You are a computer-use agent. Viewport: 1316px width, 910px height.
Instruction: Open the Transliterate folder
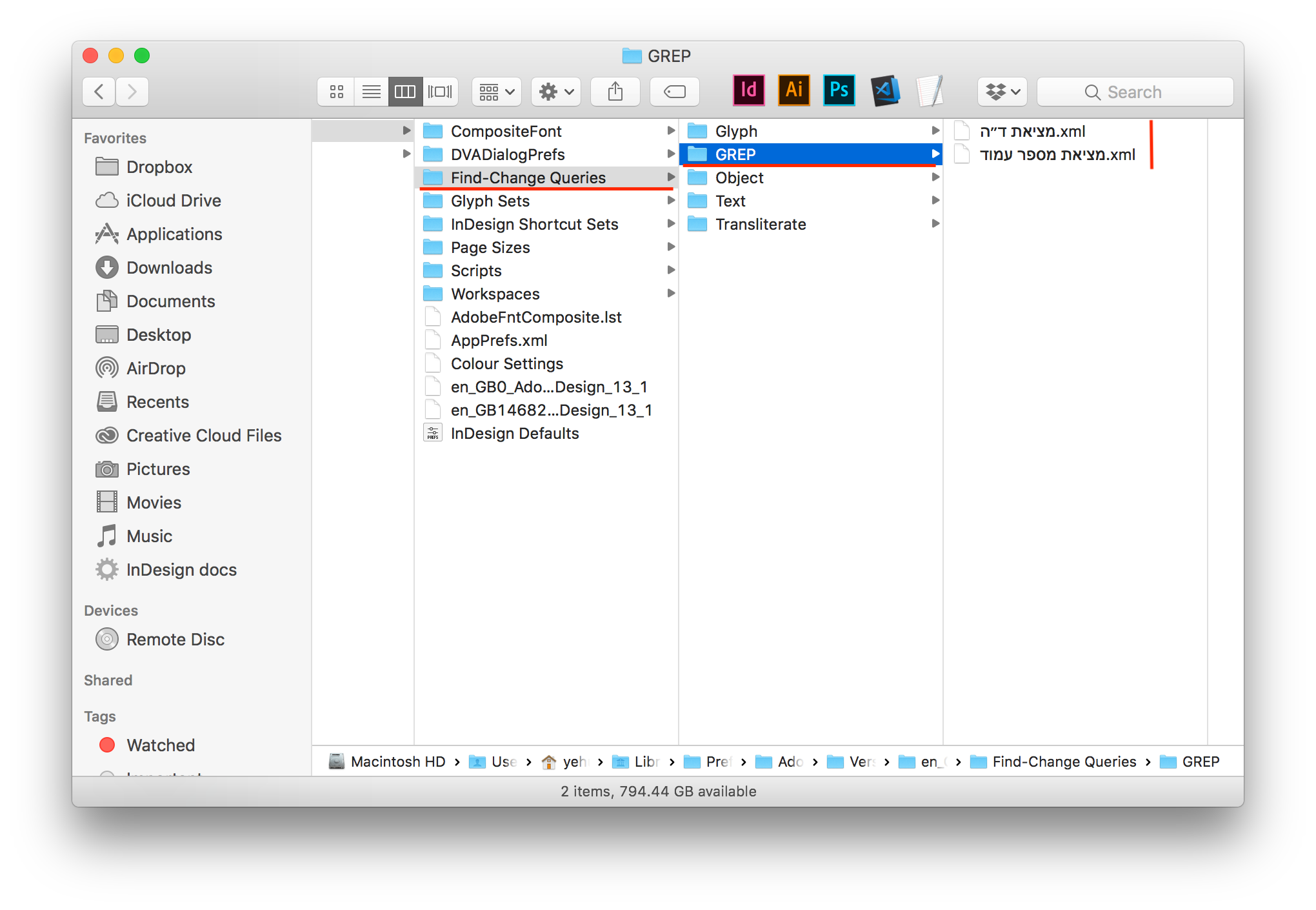click(760, 224)
